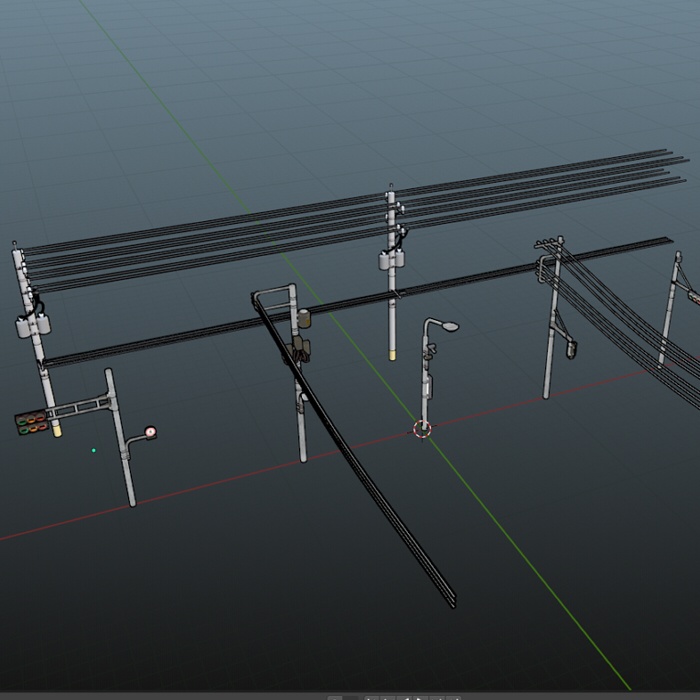The height and width of the screenshot is (700, 700).
Task: Select the transformers on the left utility pole
Action: click(x=33, y=325)
